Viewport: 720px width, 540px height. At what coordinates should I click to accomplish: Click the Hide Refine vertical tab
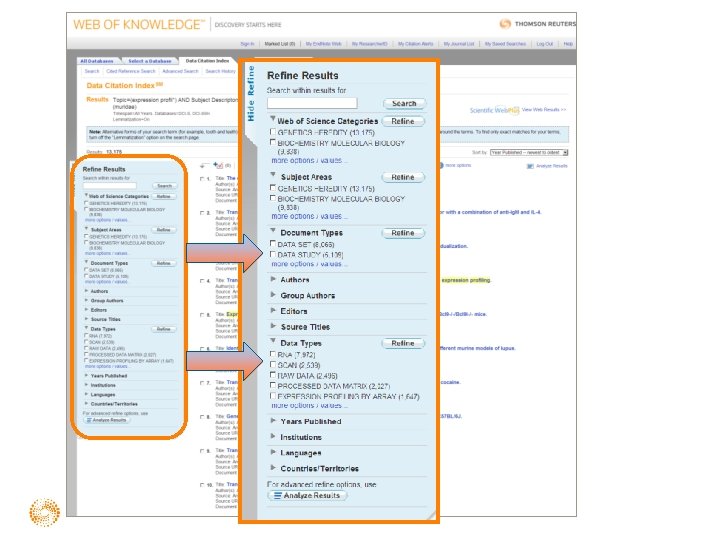pos(251,93)
